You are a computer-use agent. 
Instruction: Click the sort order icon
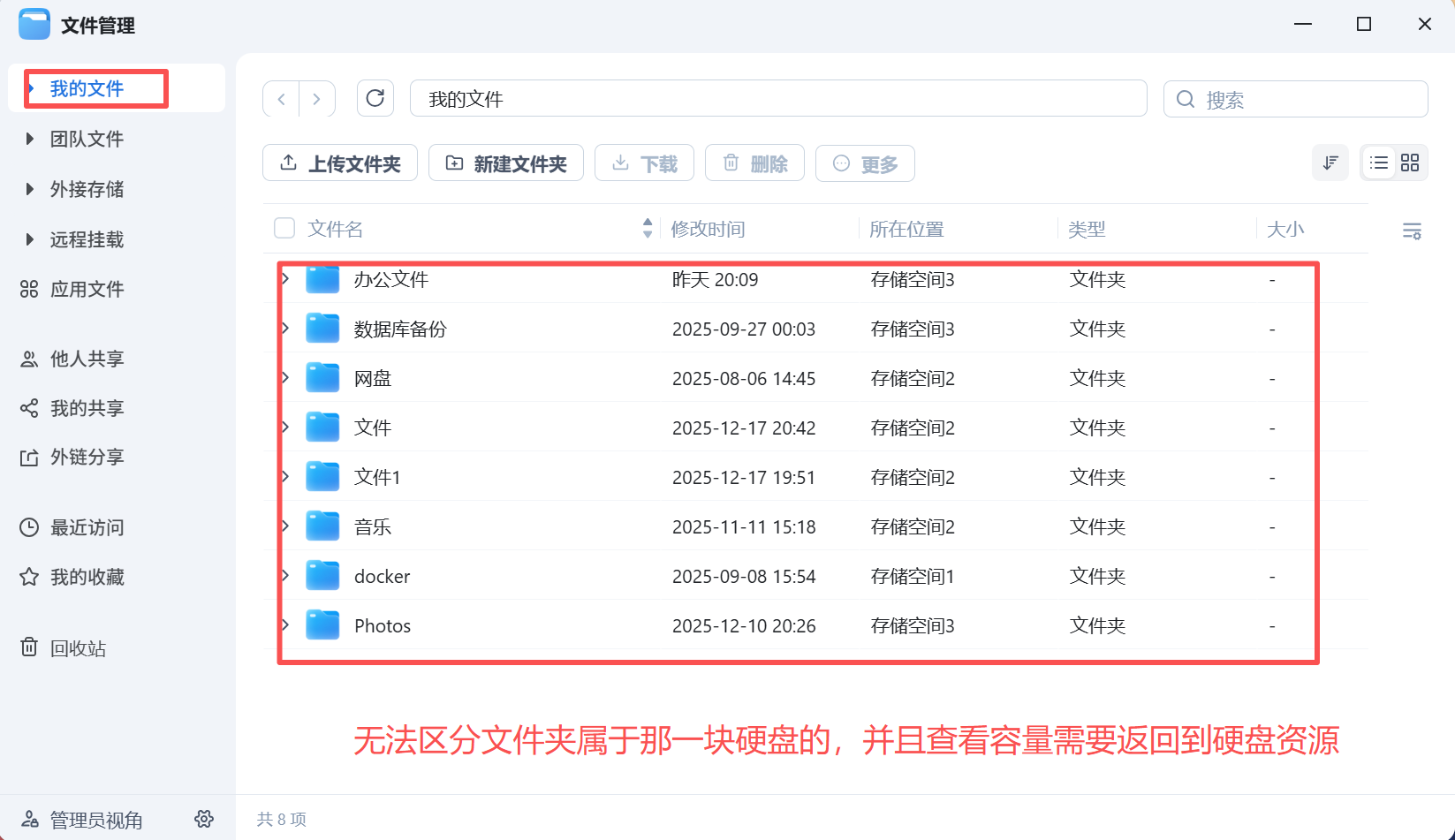[x=1330, y=163]
